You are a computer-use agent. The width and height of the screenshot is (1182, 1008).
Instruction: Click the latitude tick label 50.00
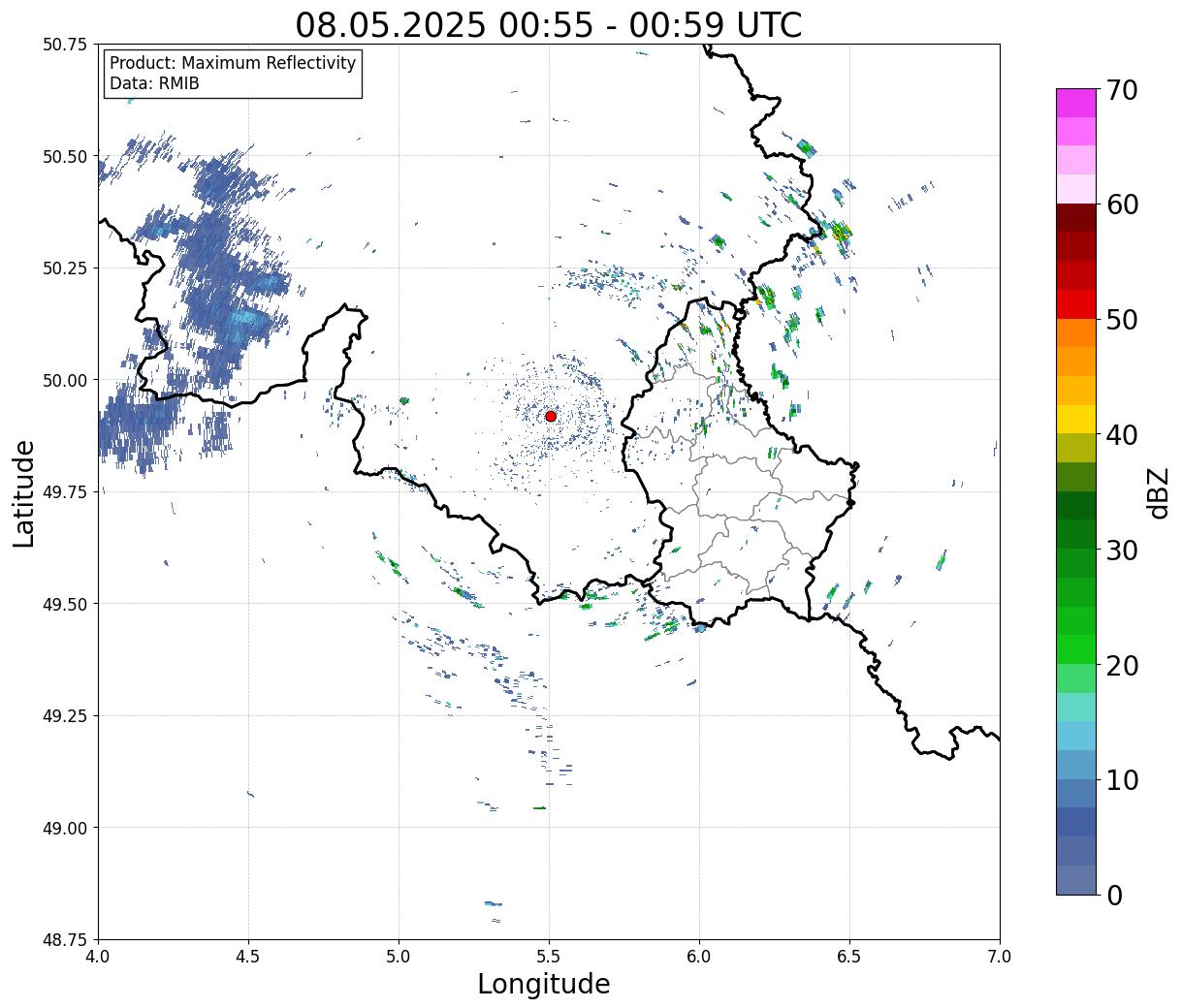coord(65,380)
